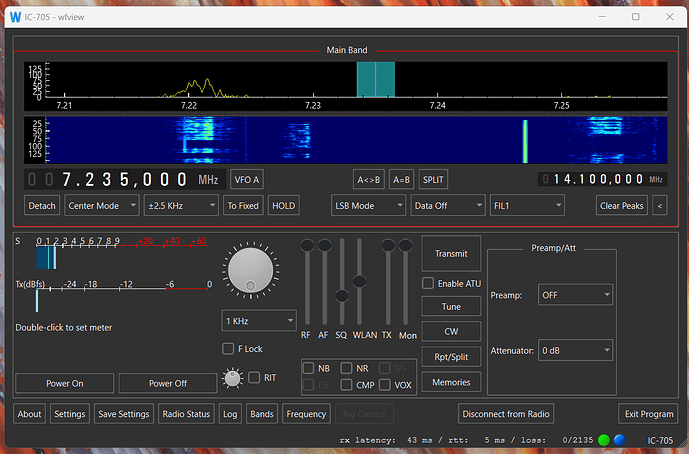689x454 pixels.
Task: Click the Tune button
Action: (451, 306)
